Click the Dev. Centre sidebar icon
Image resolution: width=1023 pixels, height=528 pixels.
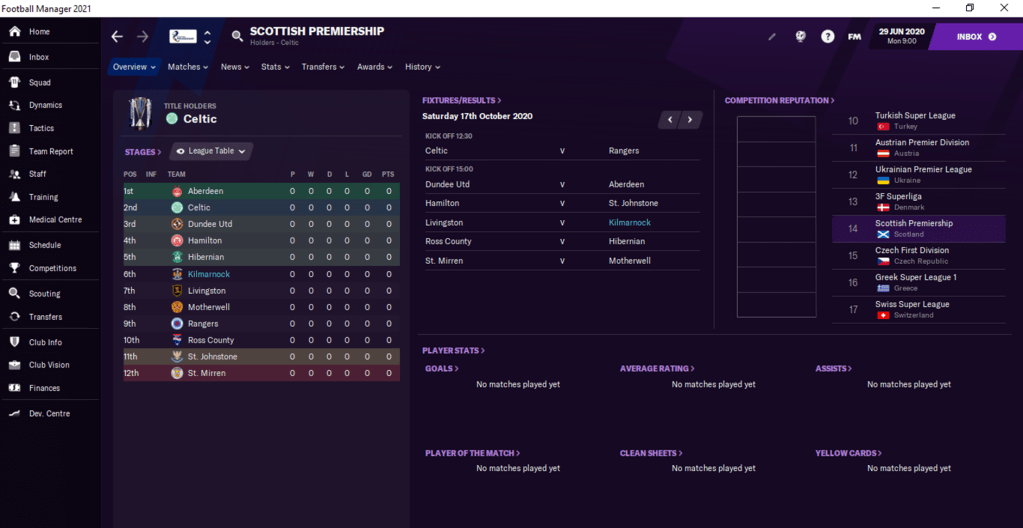14,413
